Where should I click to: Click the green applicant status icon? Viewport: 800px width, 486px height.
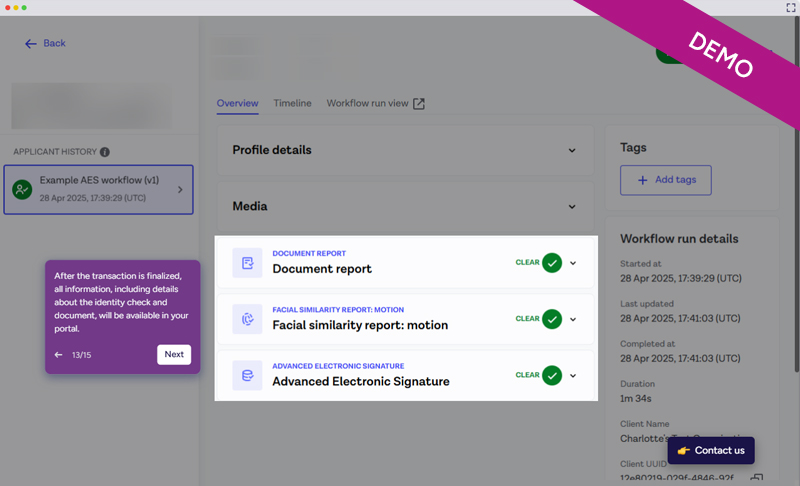(22, 190)
